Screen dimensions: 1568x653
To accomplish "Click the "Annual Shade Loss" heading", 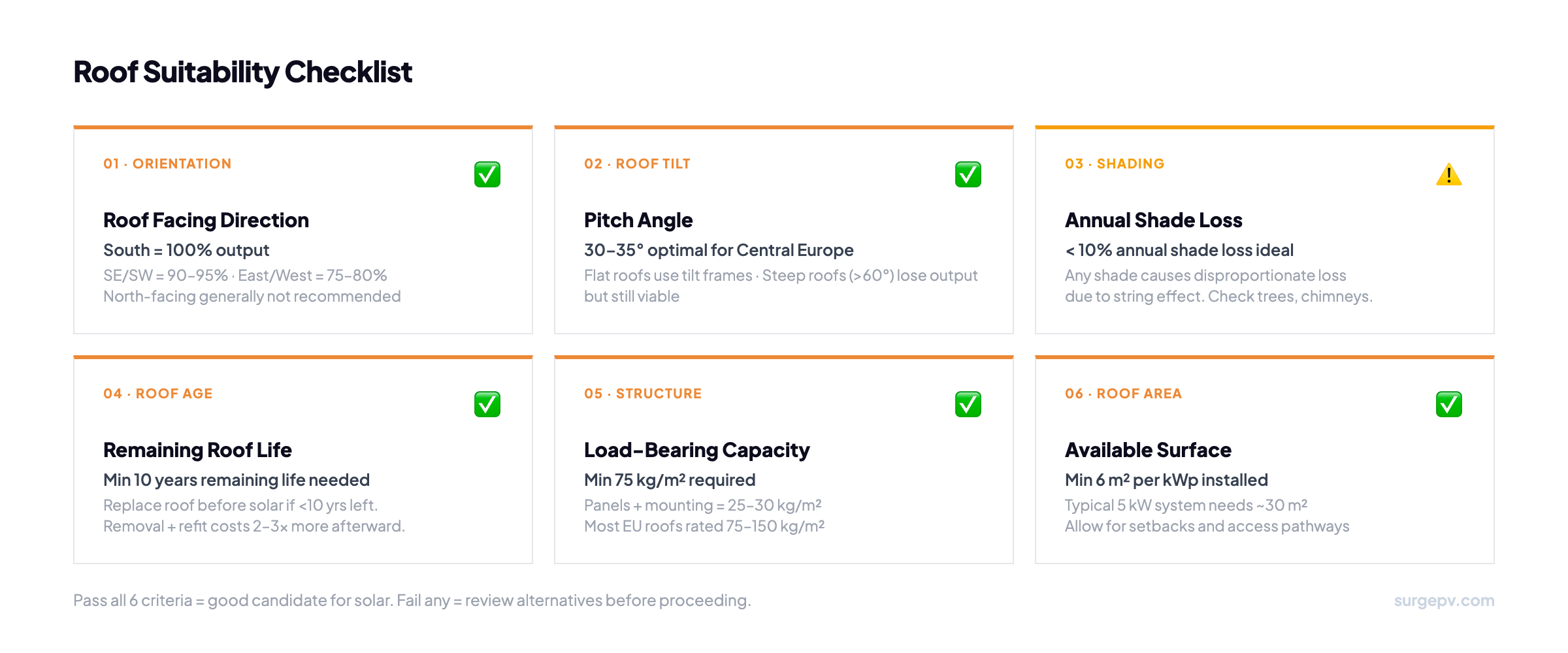I will click(x=1154, y=221).
